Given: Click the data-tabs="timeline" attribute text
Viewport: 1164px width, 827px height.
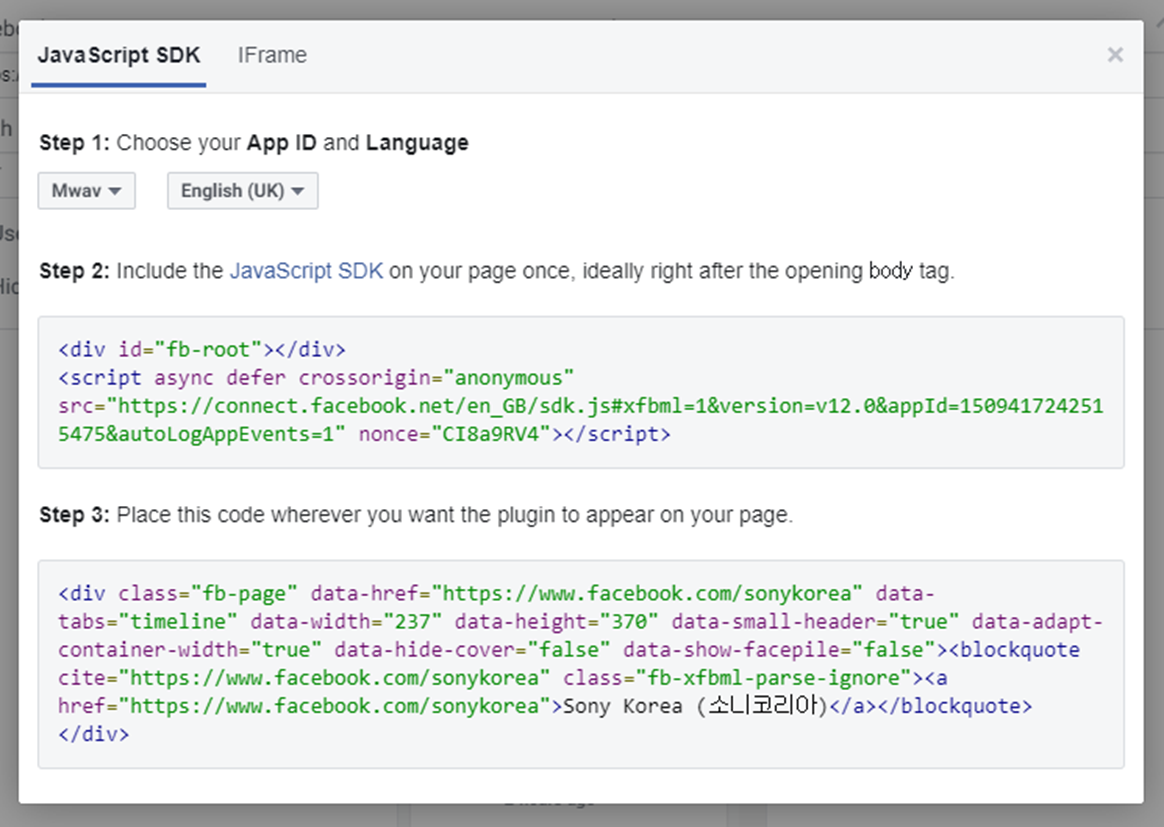Looking at the screenshot, I should point(148,621).
